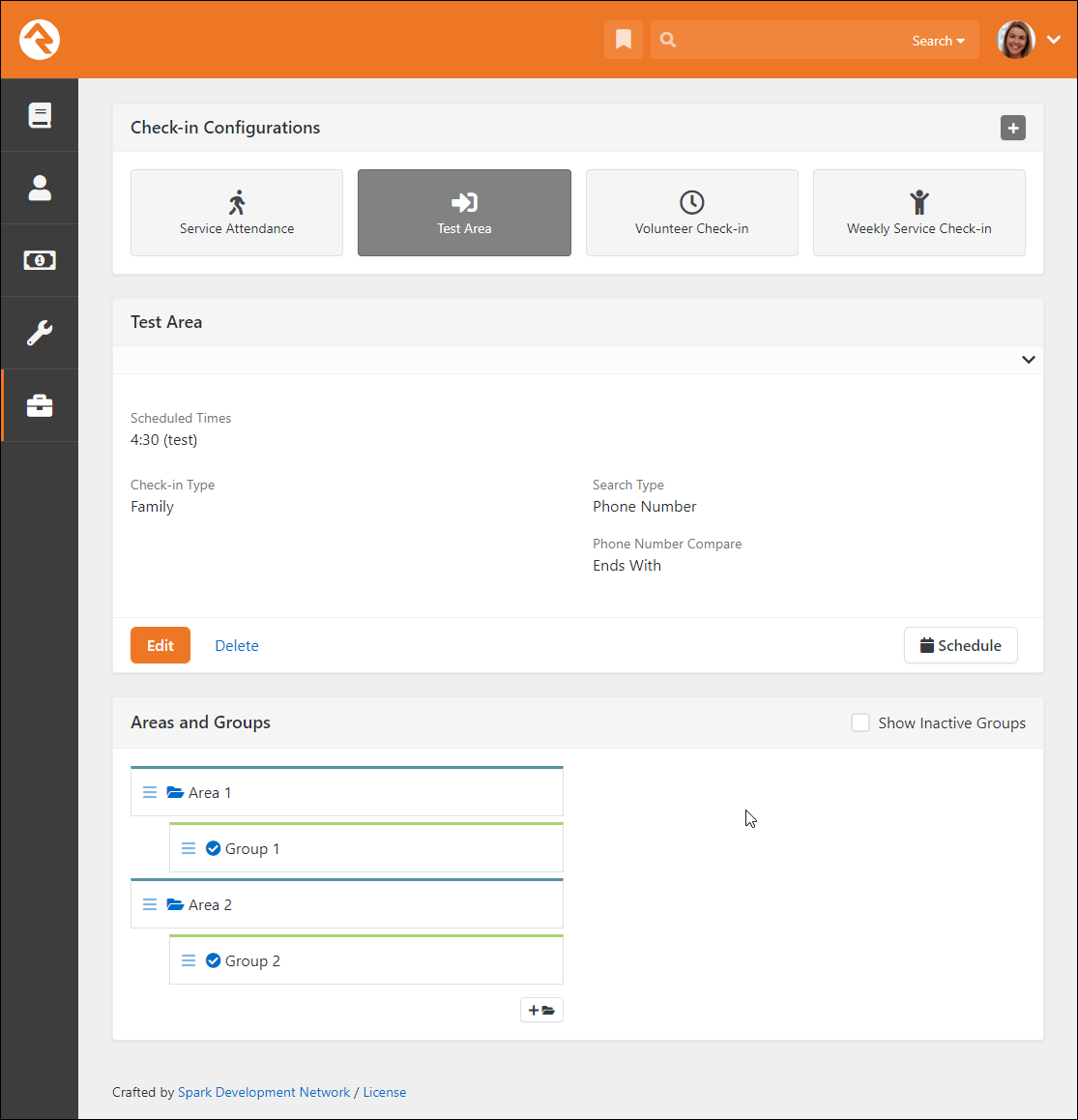Screen dimensions: 1078x1120
Task: Collapse the Test Area details chevron
Action: 1029,359
